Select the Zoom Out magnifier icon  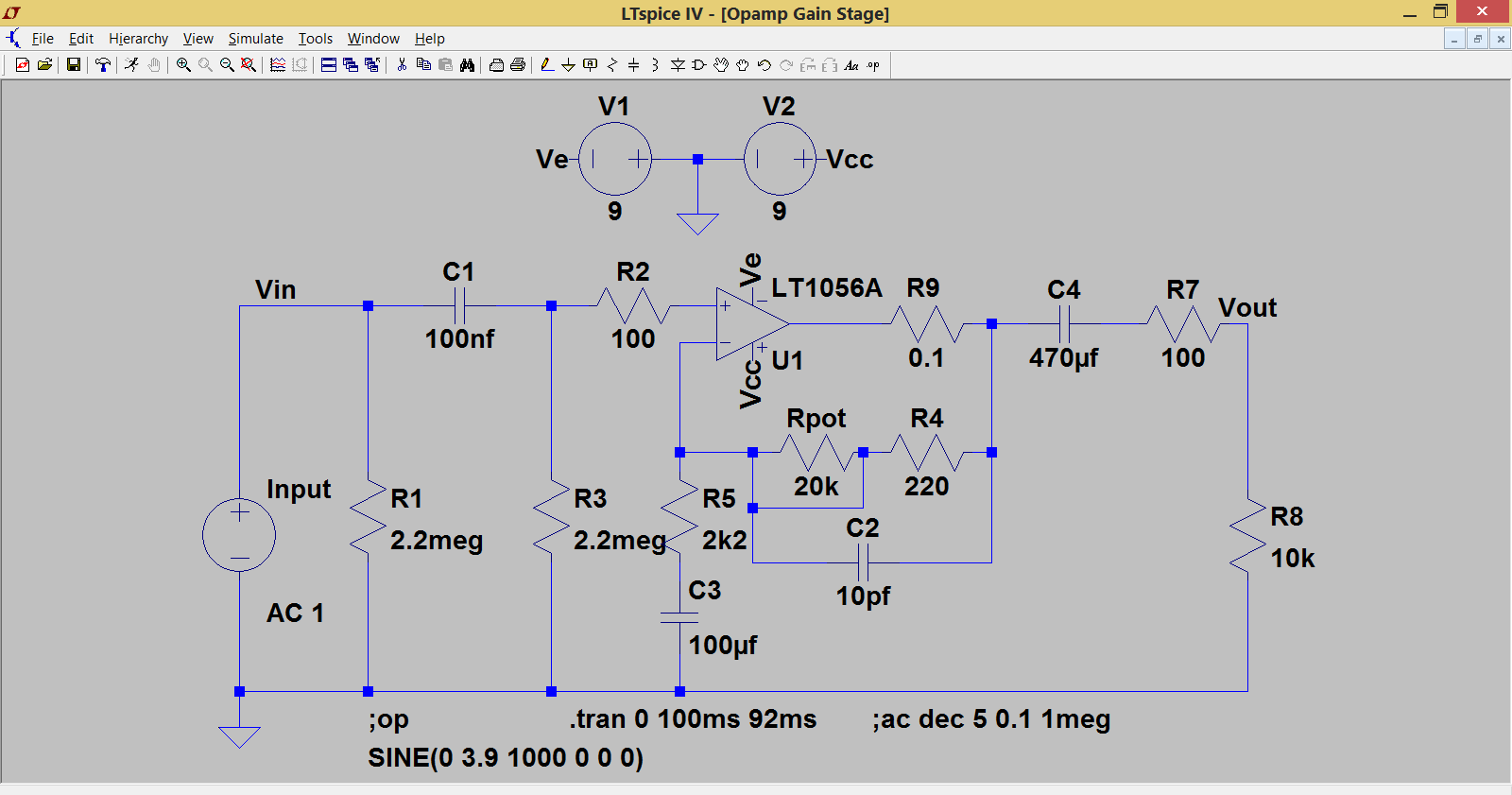227,65
